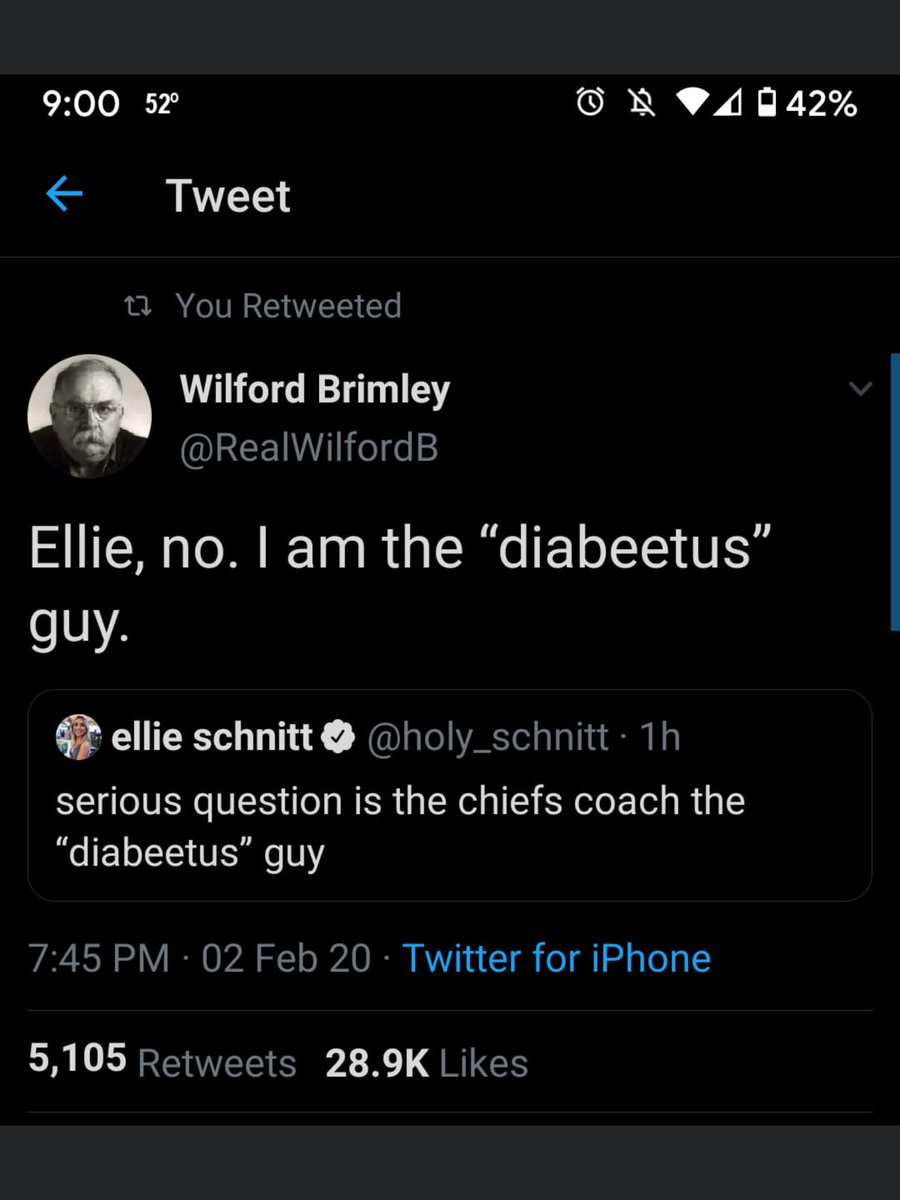
Task: Open the @holy_schnitt handle
Action: [x=488, y=738]
